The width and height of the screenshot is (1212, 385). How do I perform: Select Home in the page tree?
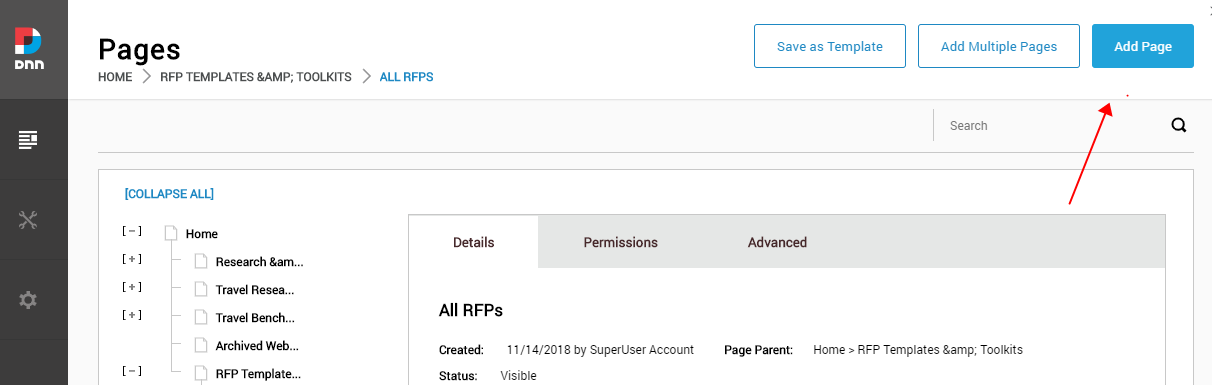pos(202,234)
